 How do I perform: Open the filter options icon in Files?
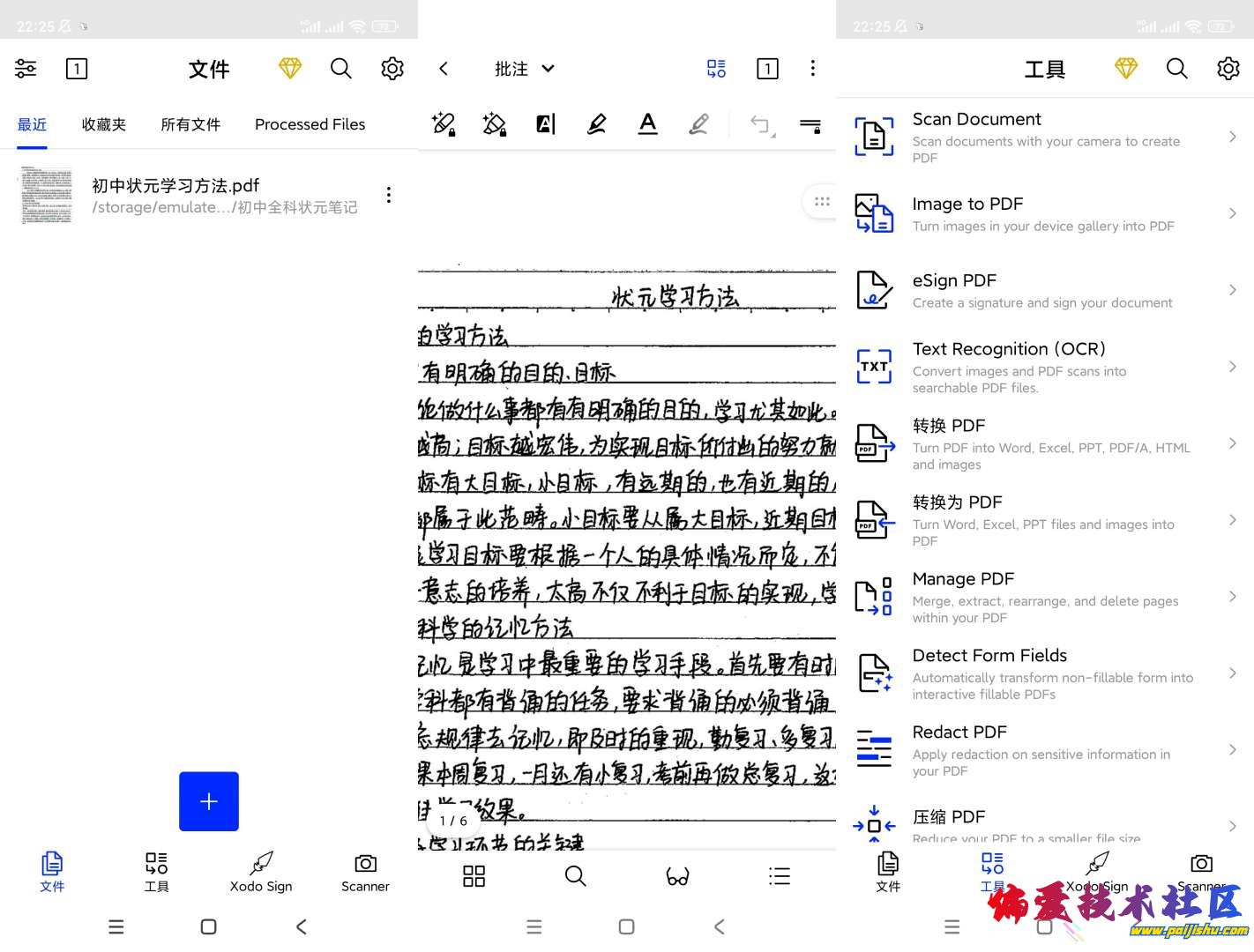point(26,69)
